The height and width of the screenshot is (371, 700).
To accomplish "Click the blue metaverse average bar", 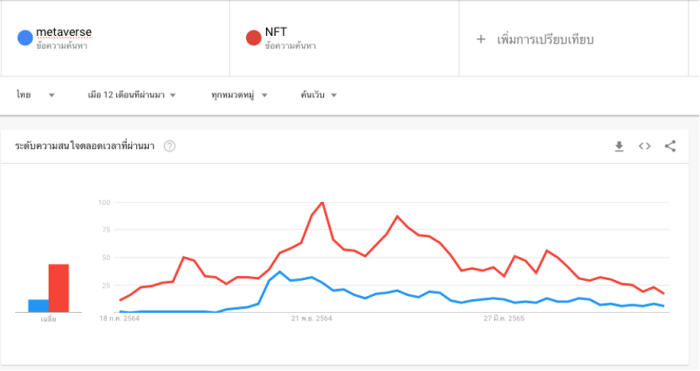I will coord(38,306).
